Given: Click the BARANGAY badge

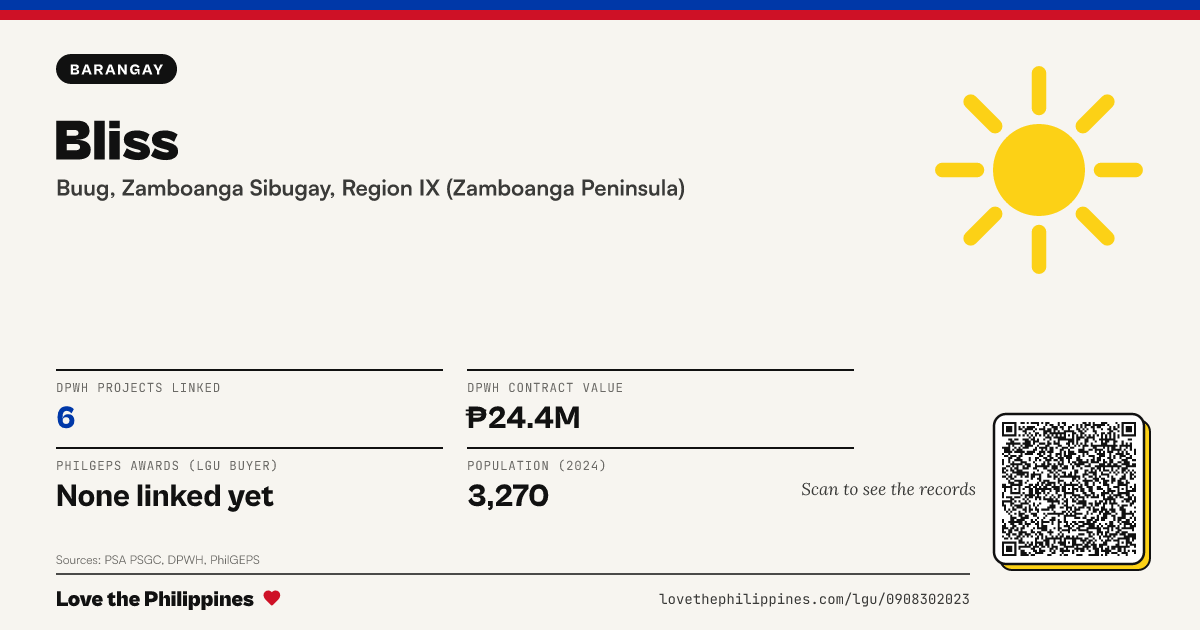Looking at the screenshot, I should (117, 69).
